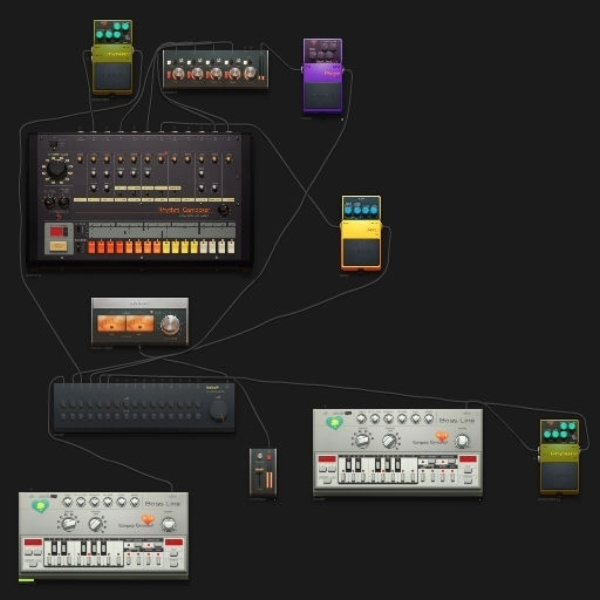Click the last small top-row knob on the bottom-left Bassline
600x600 pixels.
tap(135, 502)
